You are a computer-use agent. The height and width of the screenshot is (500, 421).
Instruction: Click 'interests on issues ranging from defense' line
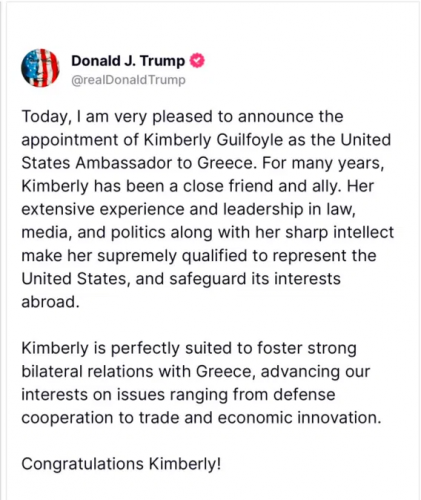tap(178, 395)
